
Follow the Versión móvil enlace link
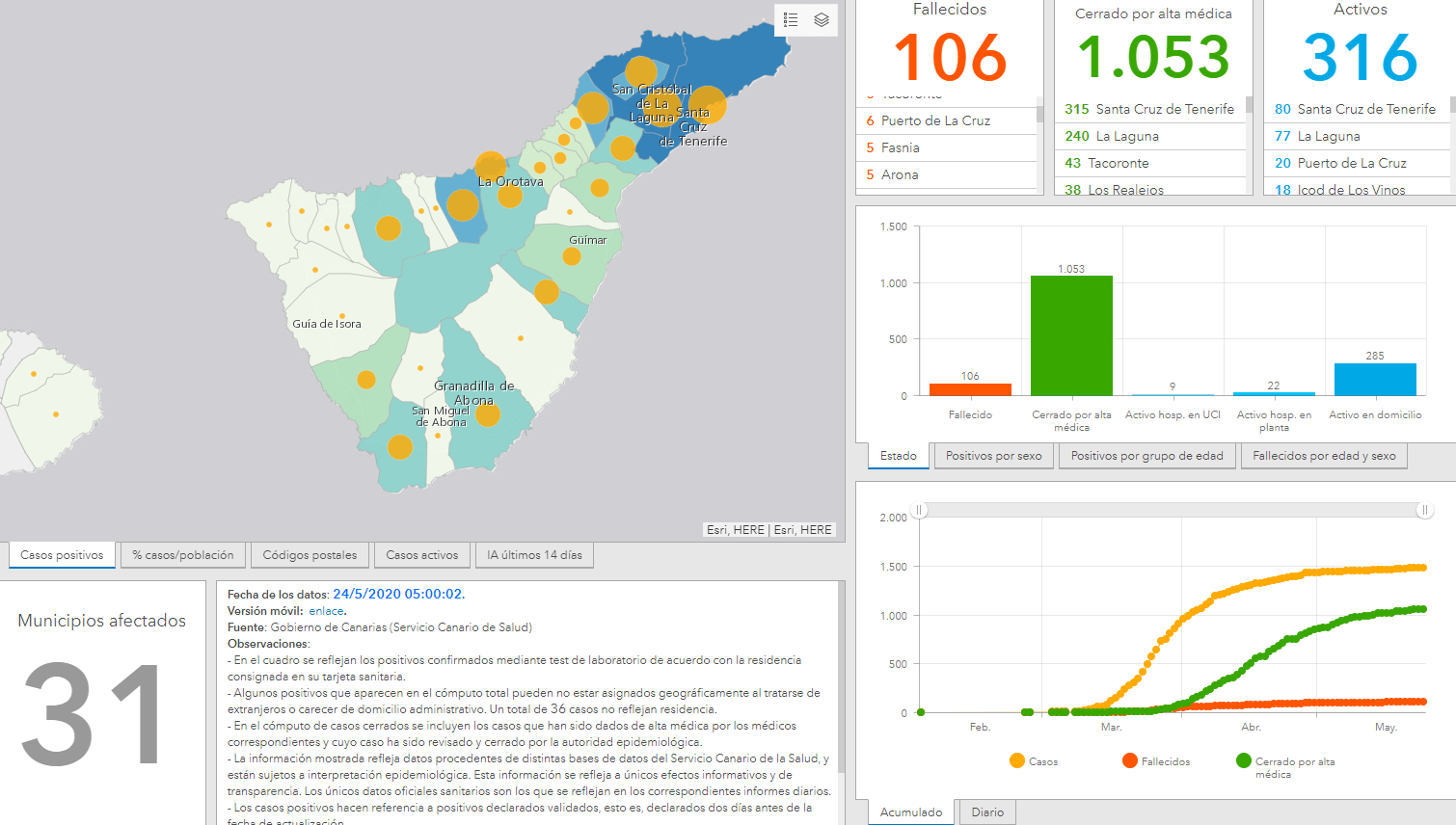pyautogui.click(x=326, y=611)
